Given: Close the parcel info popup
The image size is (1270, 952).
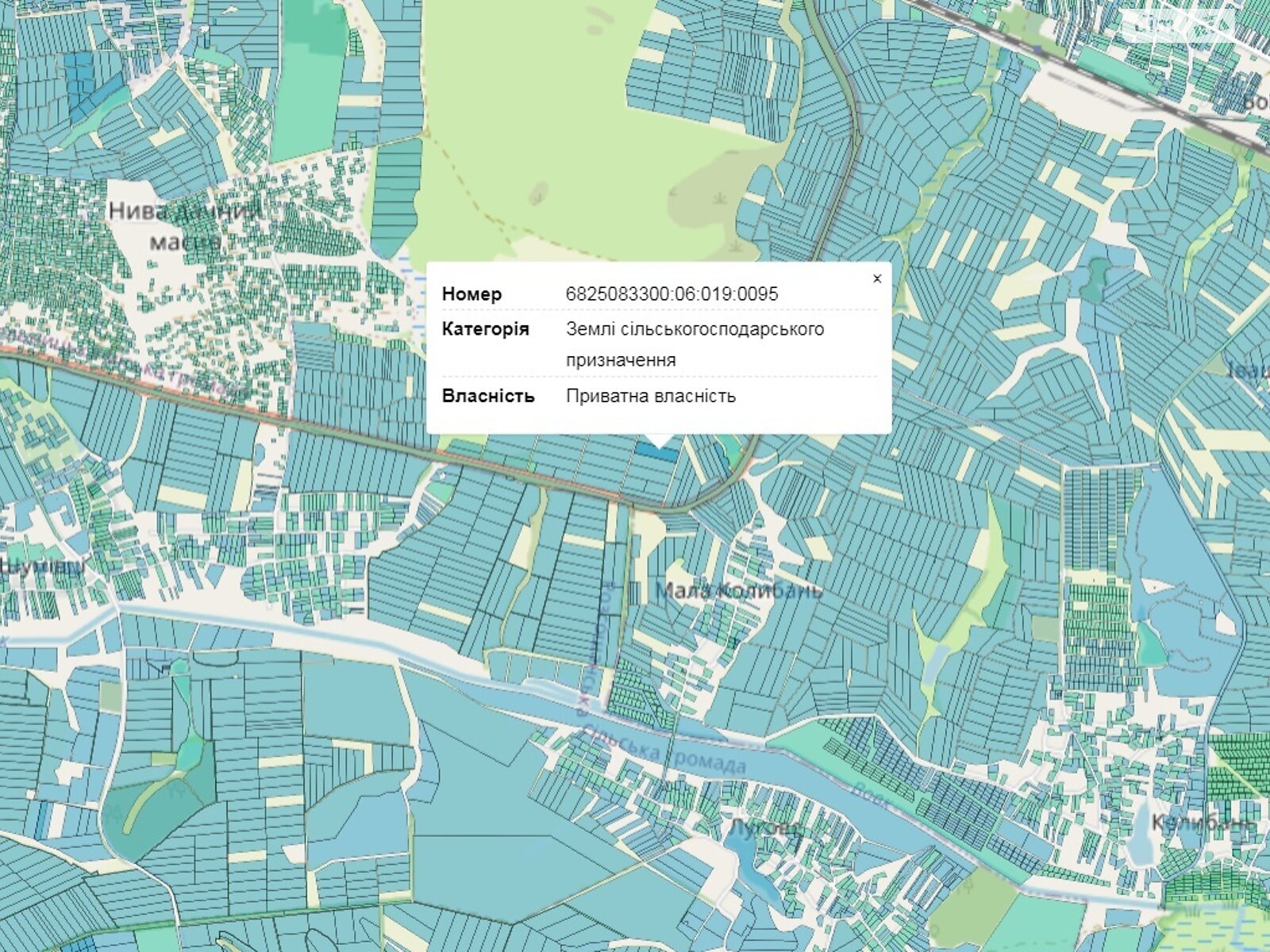Looking at the screenshot, I should point(876,278).
